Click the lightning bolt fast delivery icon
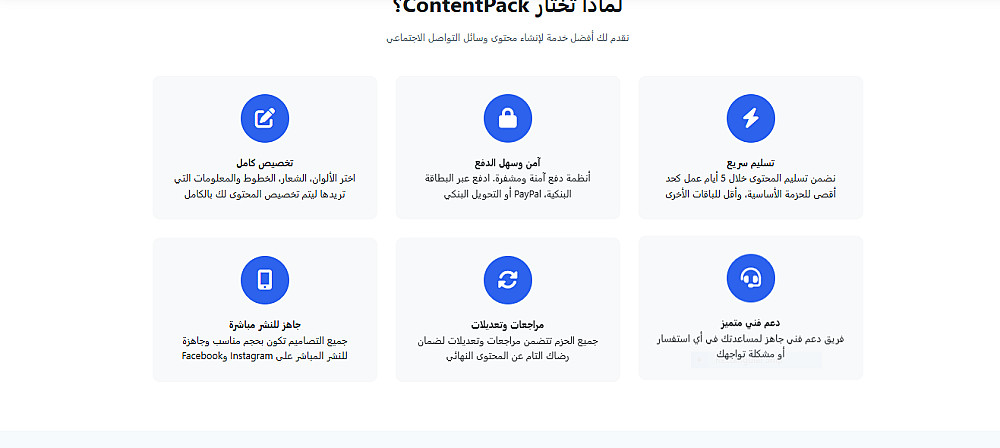Screen dimensions: 1000x448 [751, 118]
